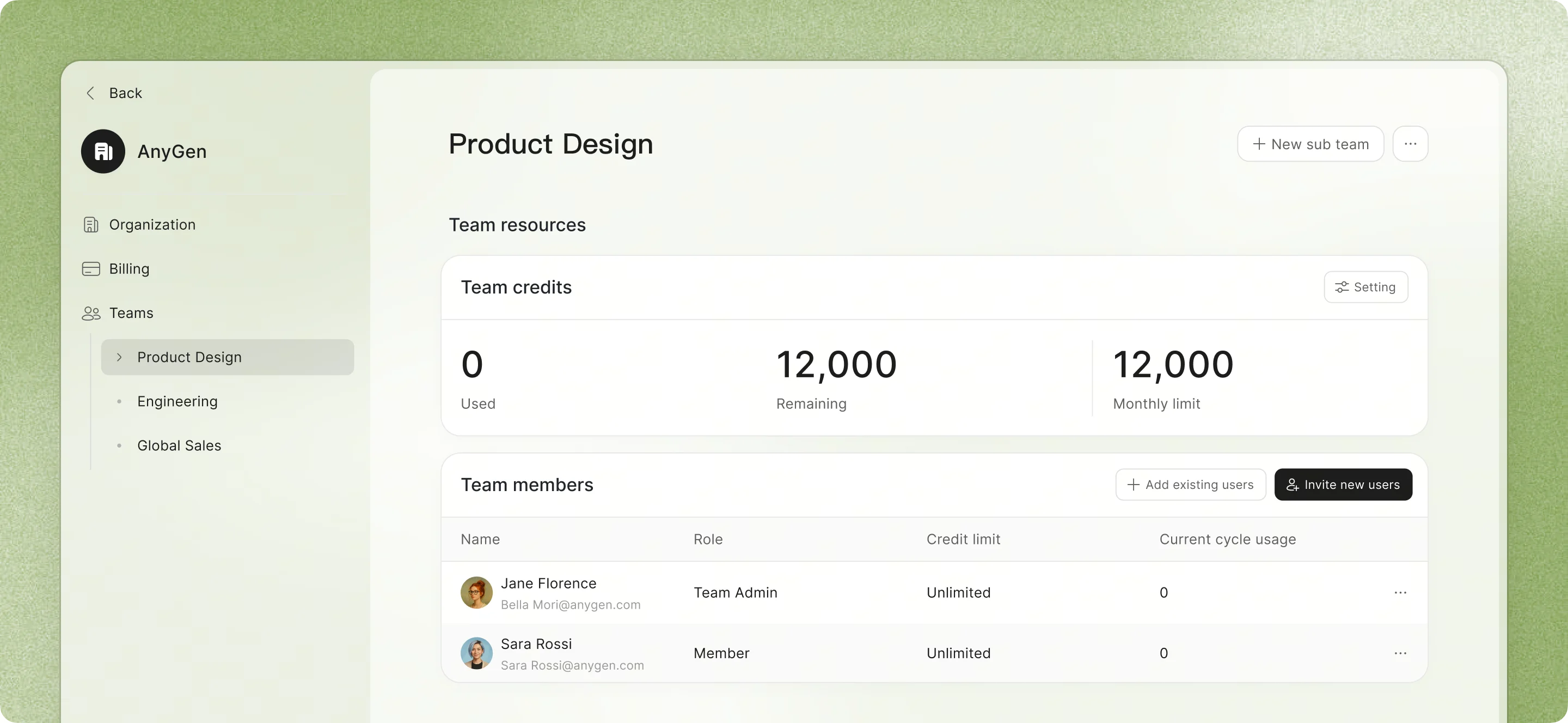The image size is (1568, 723).
Task: Click the Remaining credits value 12,000
Action: coord(836,365)
